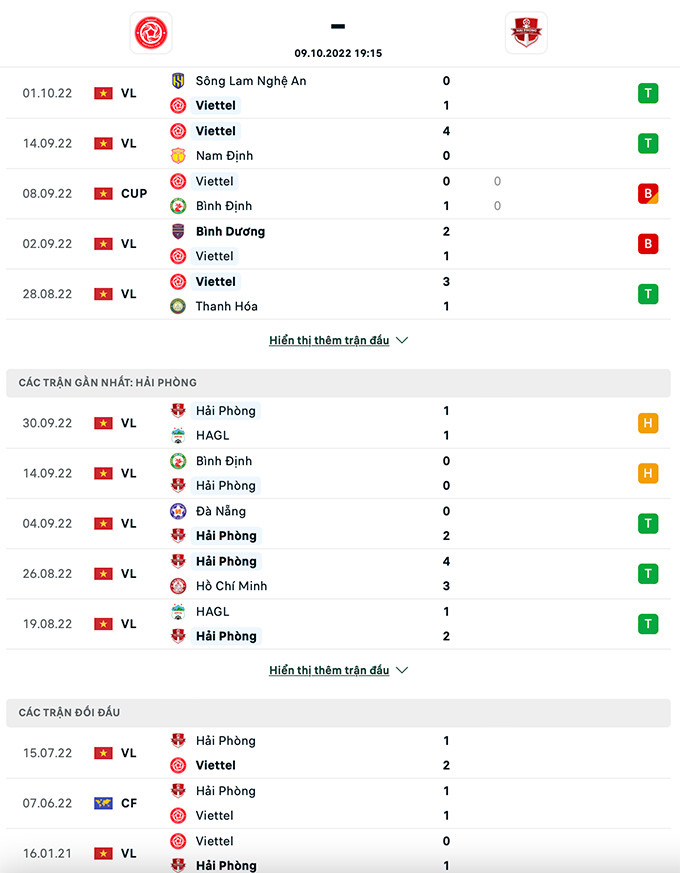Expand more Viettel matches with the first chevron
The width and height of the screenshot is (680, 873).
click(402, 340)
